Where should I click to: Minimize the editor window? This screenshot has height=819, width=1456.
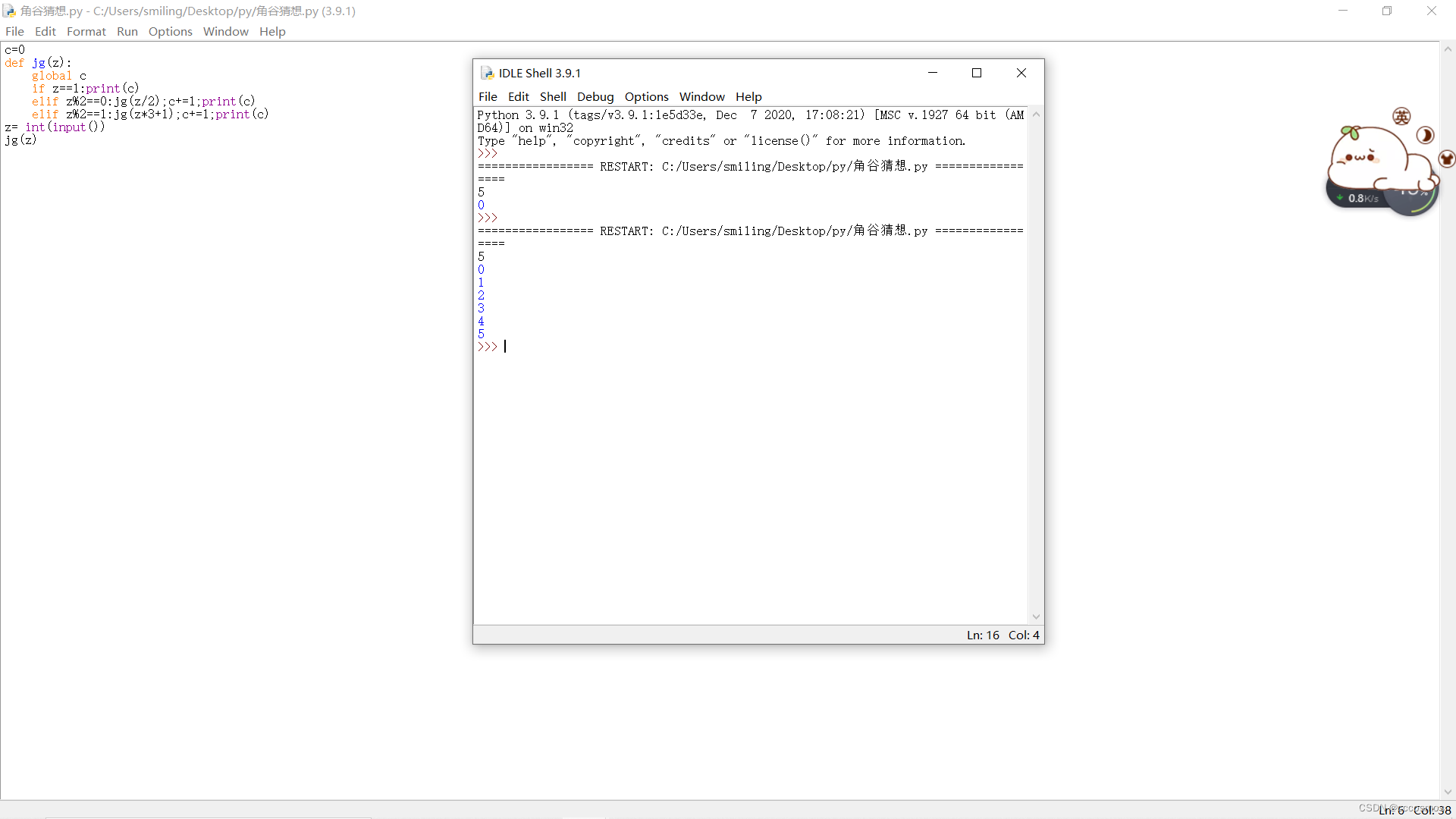pos(1343,11)
